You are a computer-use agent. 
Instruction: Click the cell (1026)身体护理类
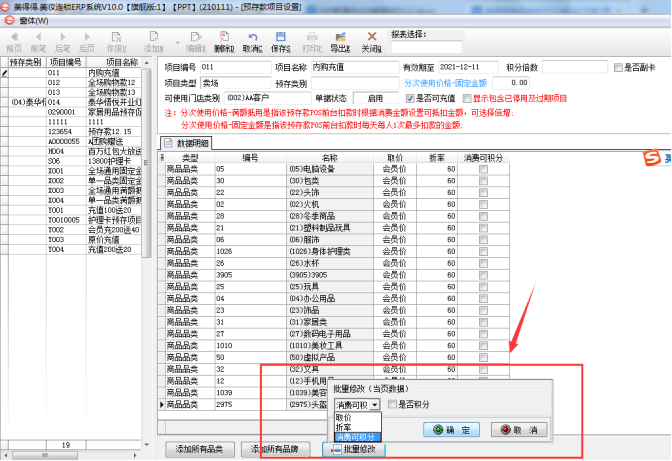tap(330, 251)
